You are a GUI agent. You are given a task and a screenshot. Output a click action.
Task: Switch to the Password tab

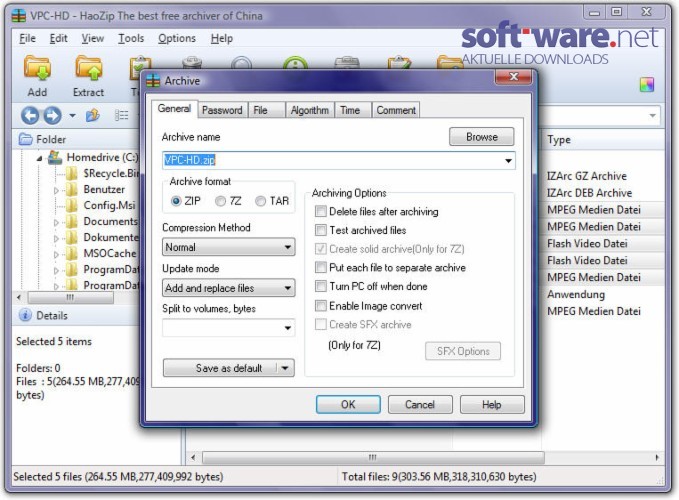tap(222, 110)
